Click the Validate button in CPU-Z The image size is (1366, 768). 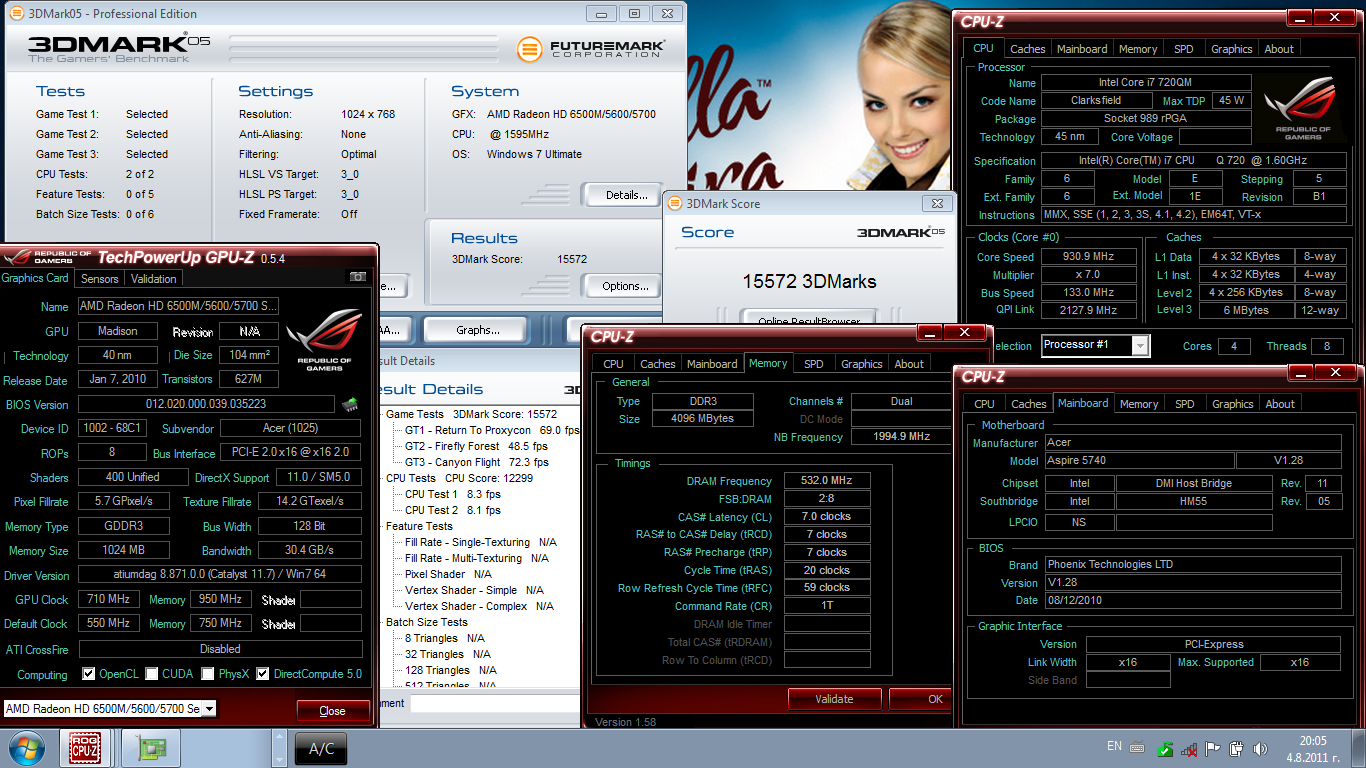tap(834, 699)
